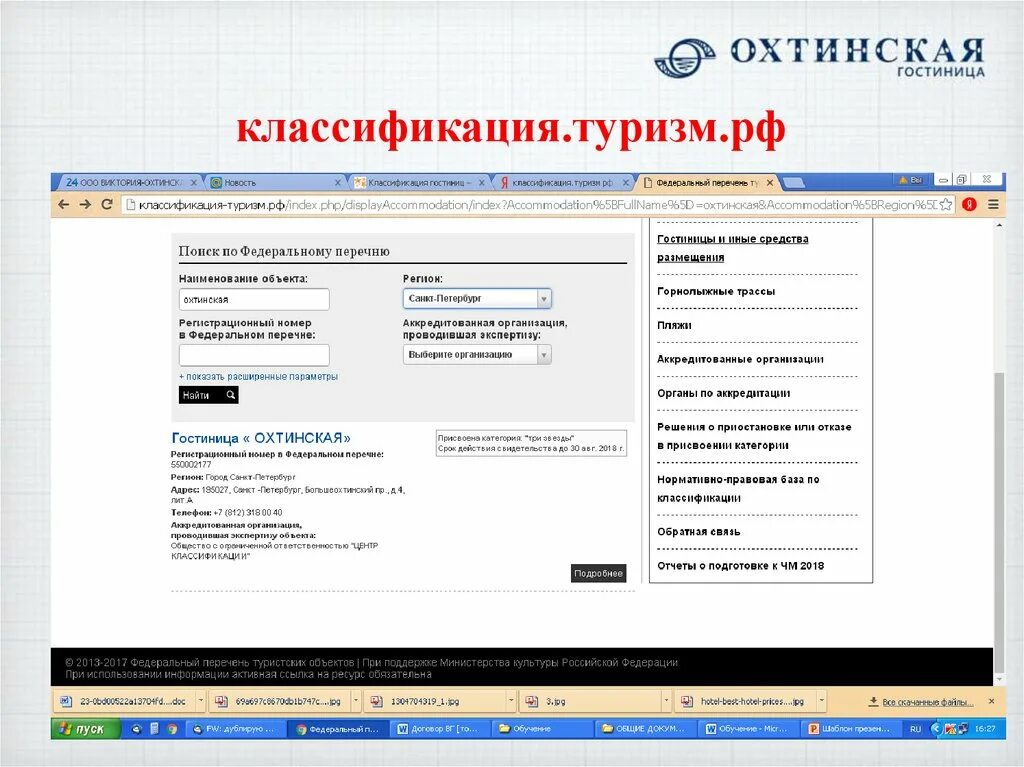Switch to 'Классификация гостиниц' tab
This screenshot has width=1024, height=767.
pyautogui.click(x=418, y=183)
